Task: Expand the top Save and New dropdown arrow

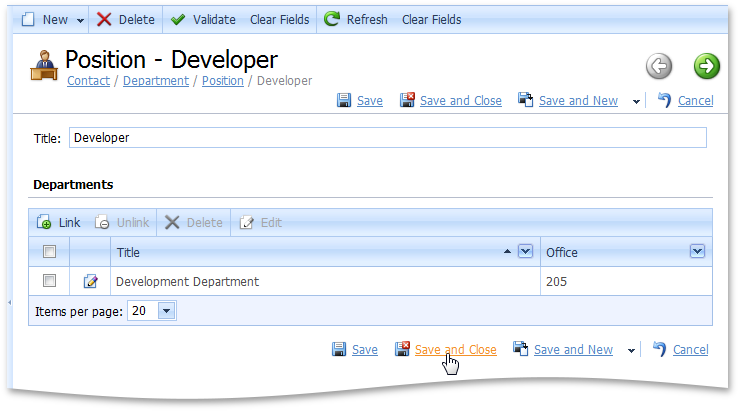Action: coord(636,102)
